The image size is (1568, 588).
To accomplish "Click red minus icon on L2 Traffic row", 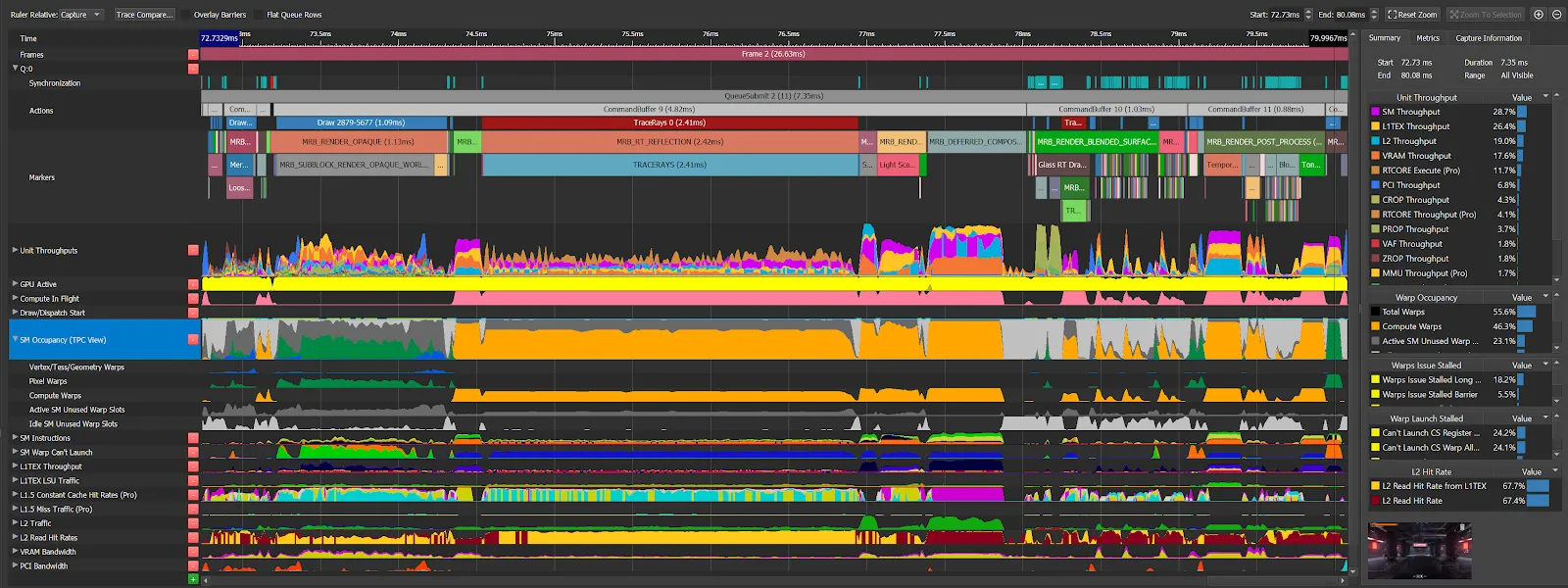I will [193, 523].
